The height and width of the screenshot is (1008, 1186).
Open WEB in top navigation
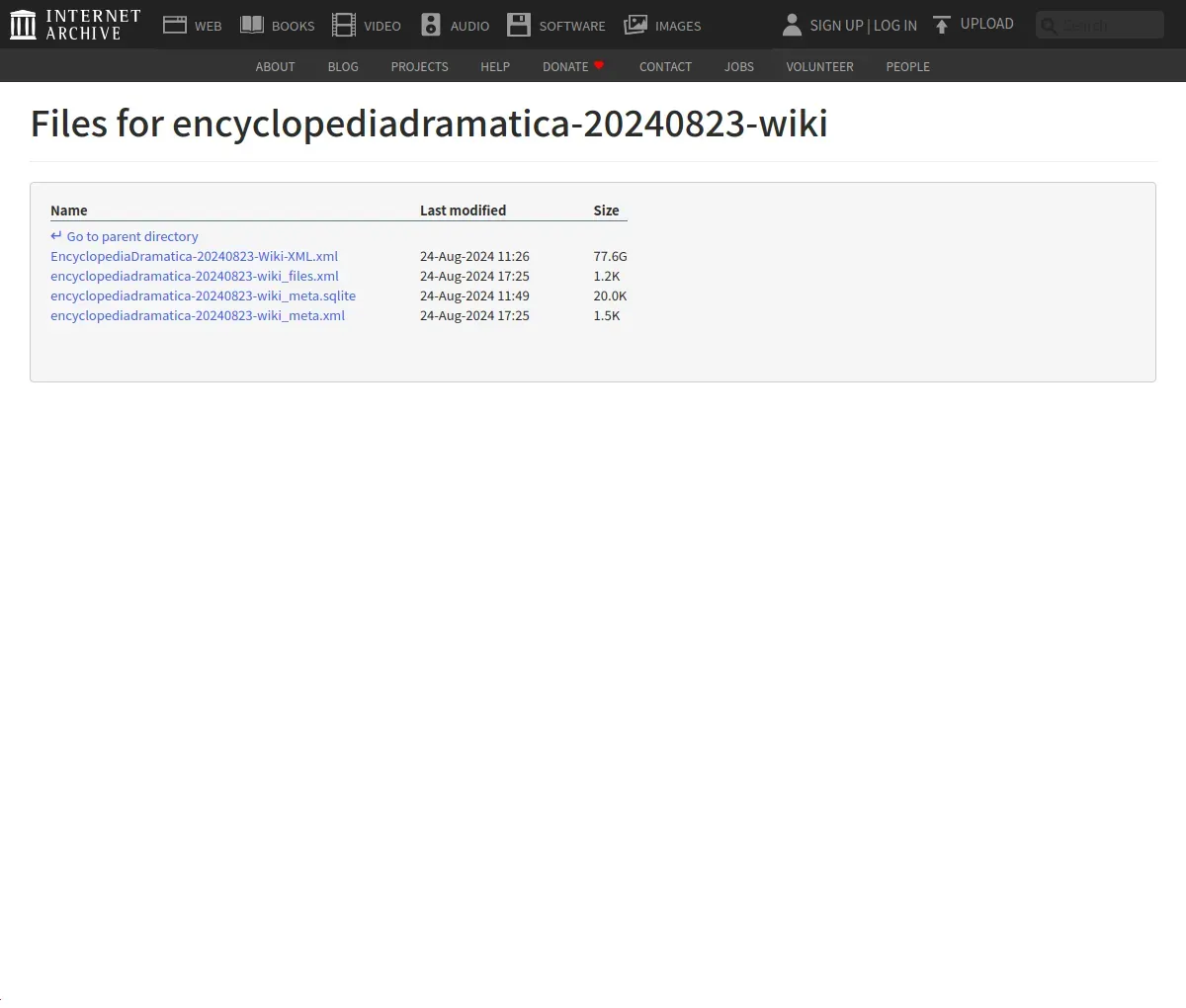coord(209,27)
